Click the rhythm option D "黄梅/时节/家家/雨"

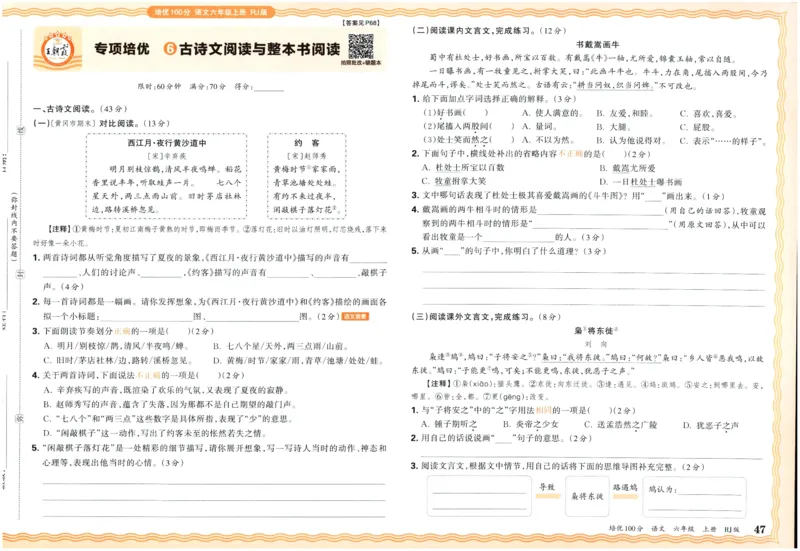pos(298,361)
